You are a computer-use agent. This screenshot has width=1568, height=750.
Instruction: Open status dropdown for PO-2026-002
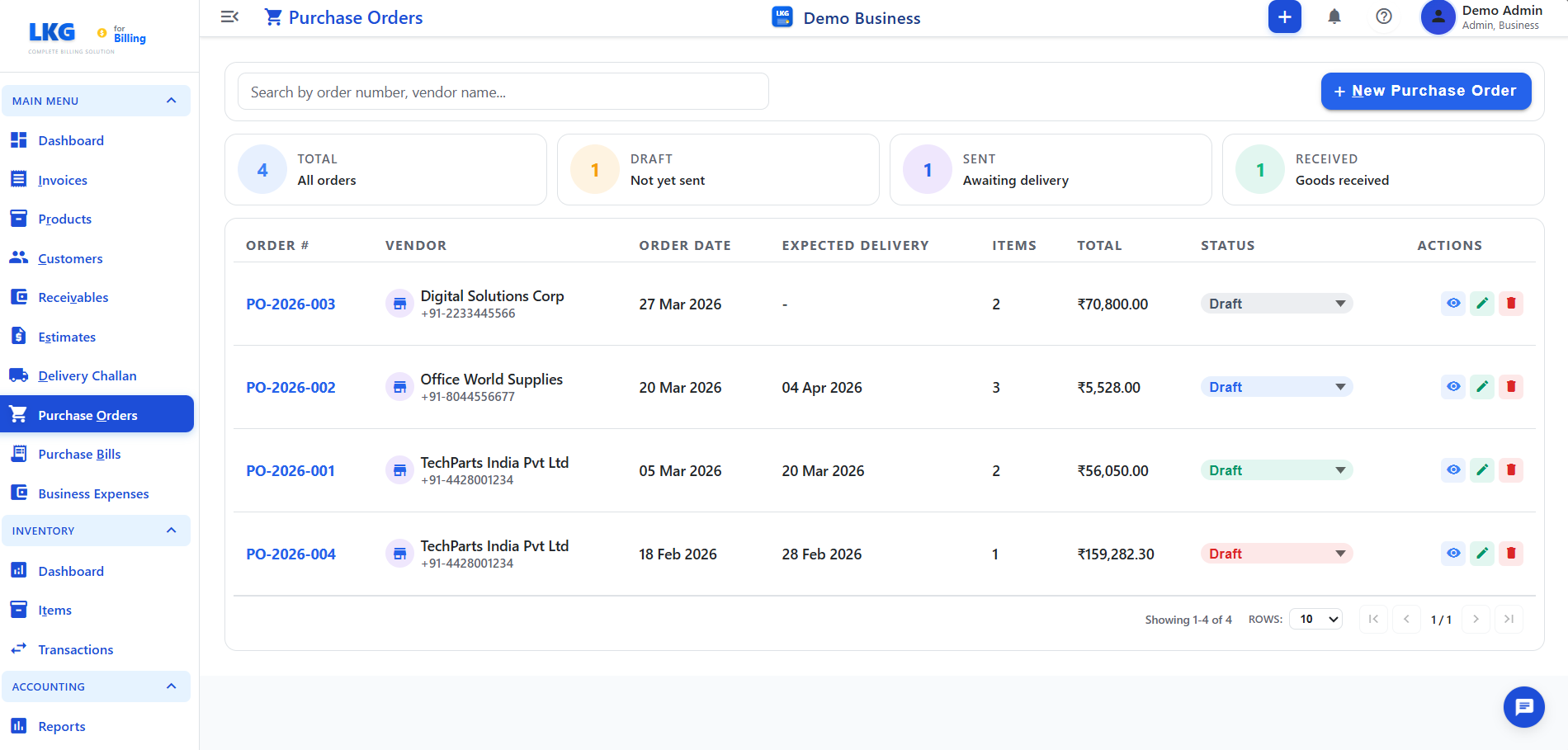click(x=1277, y=387)
